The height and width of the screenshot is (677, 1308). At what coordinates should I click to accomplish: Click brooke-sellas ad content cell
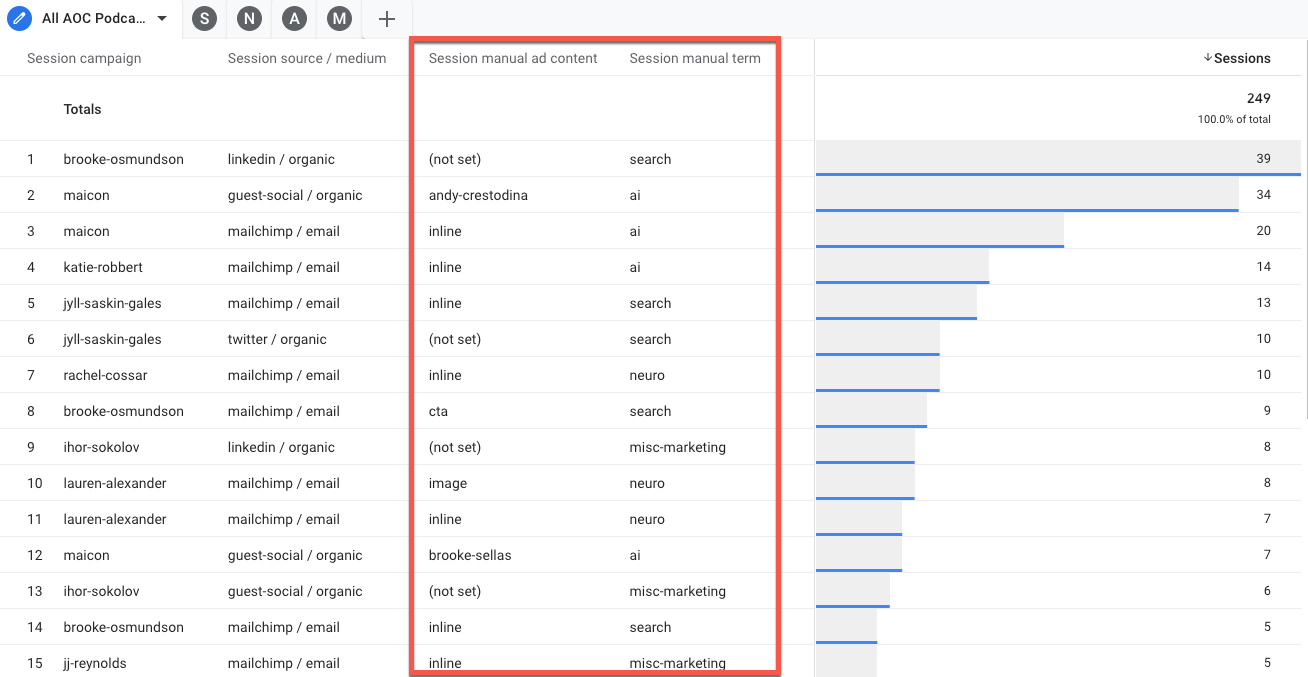coord(470,555)
